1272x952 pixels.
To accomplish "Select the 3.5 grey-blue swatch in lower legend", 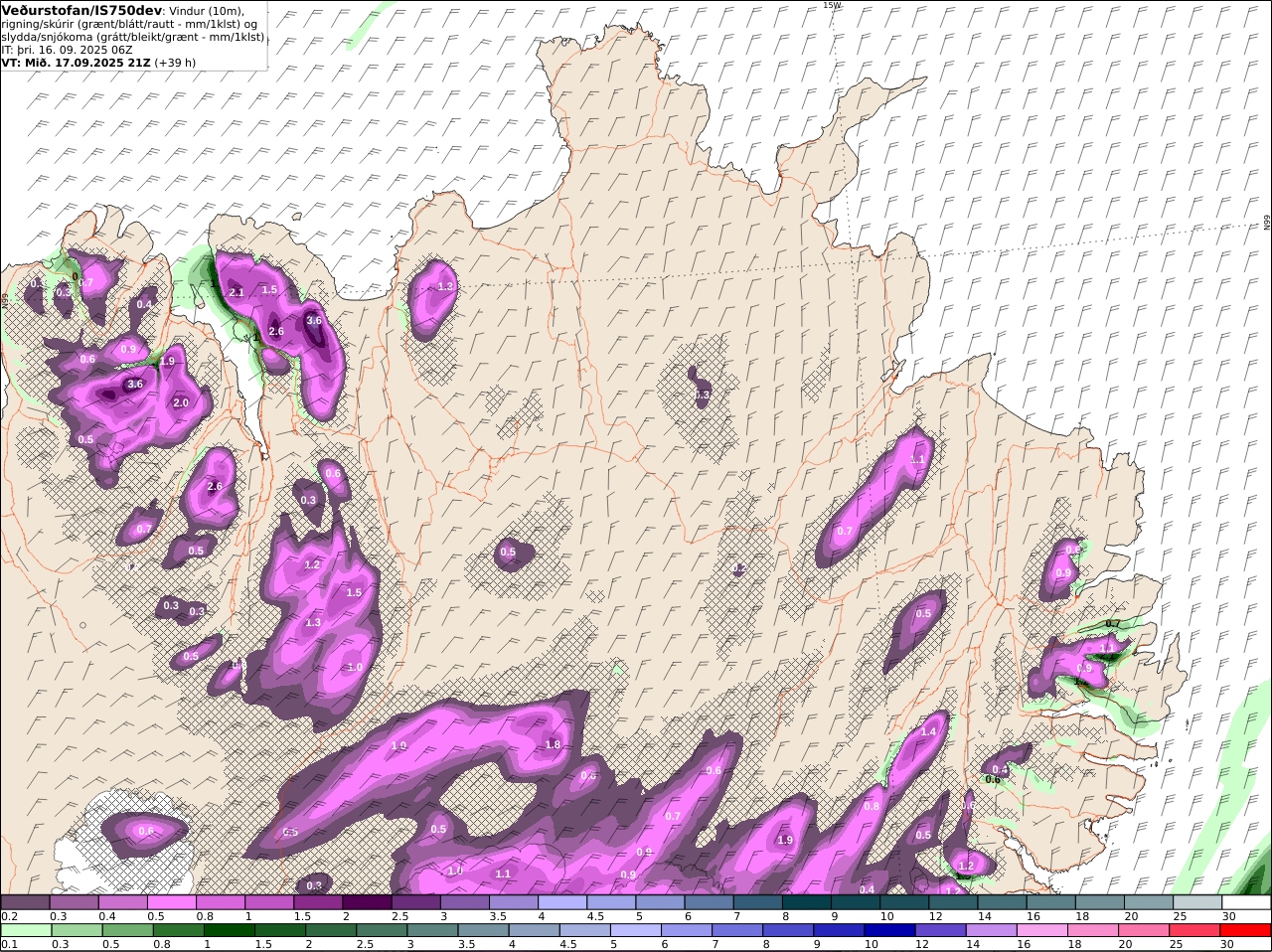I will point(483,930).
